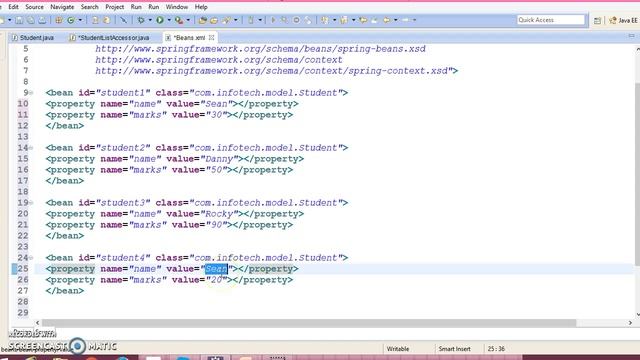Open the Debug dropdown arrow

point(150,20)
